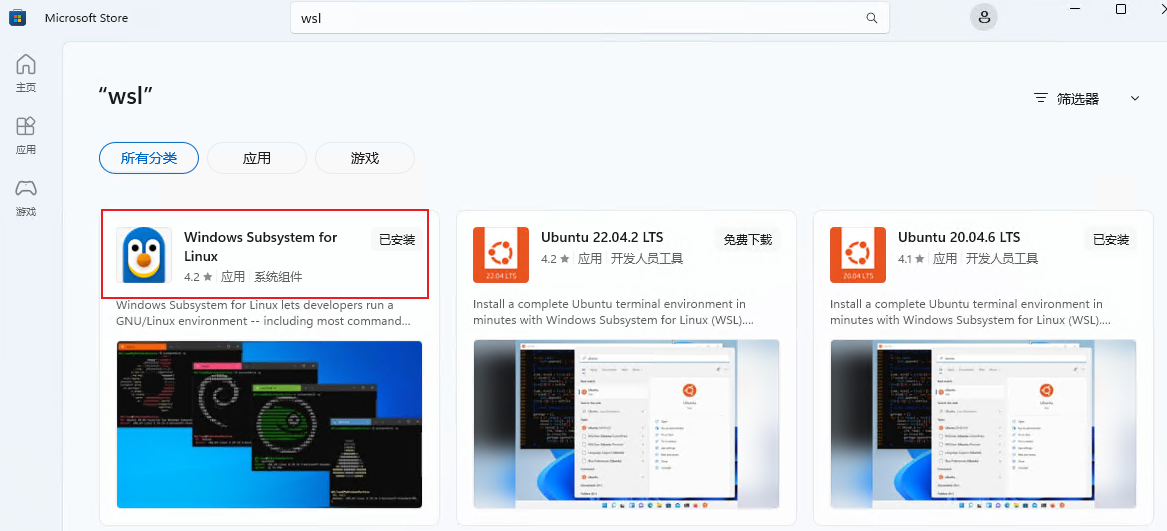Viewport: 1167px width, 531px height.
Task: Open the Ubuntu 22.04.2 LTS screenshot thumbnail
Action: coord(627,425)
